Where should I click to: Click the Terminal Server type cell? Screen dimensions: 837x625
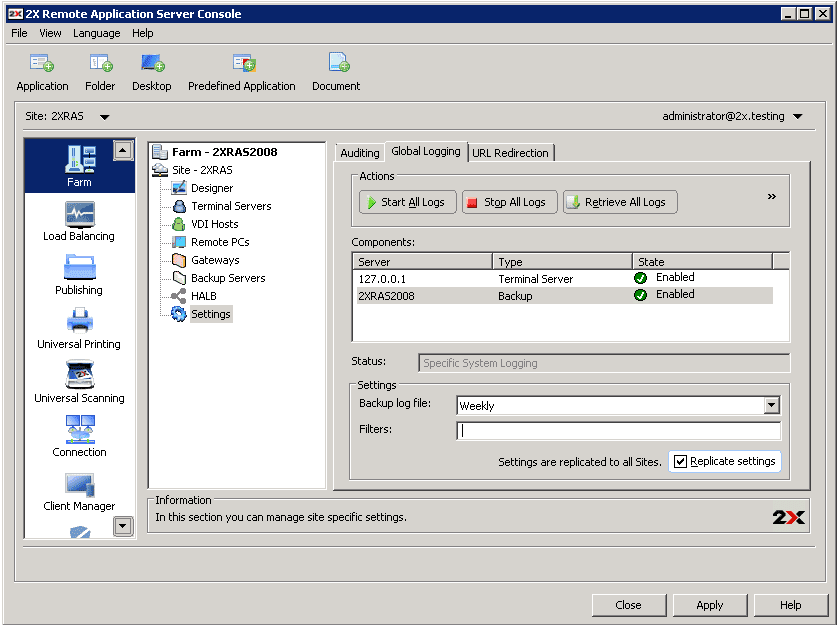coord(535,279)
